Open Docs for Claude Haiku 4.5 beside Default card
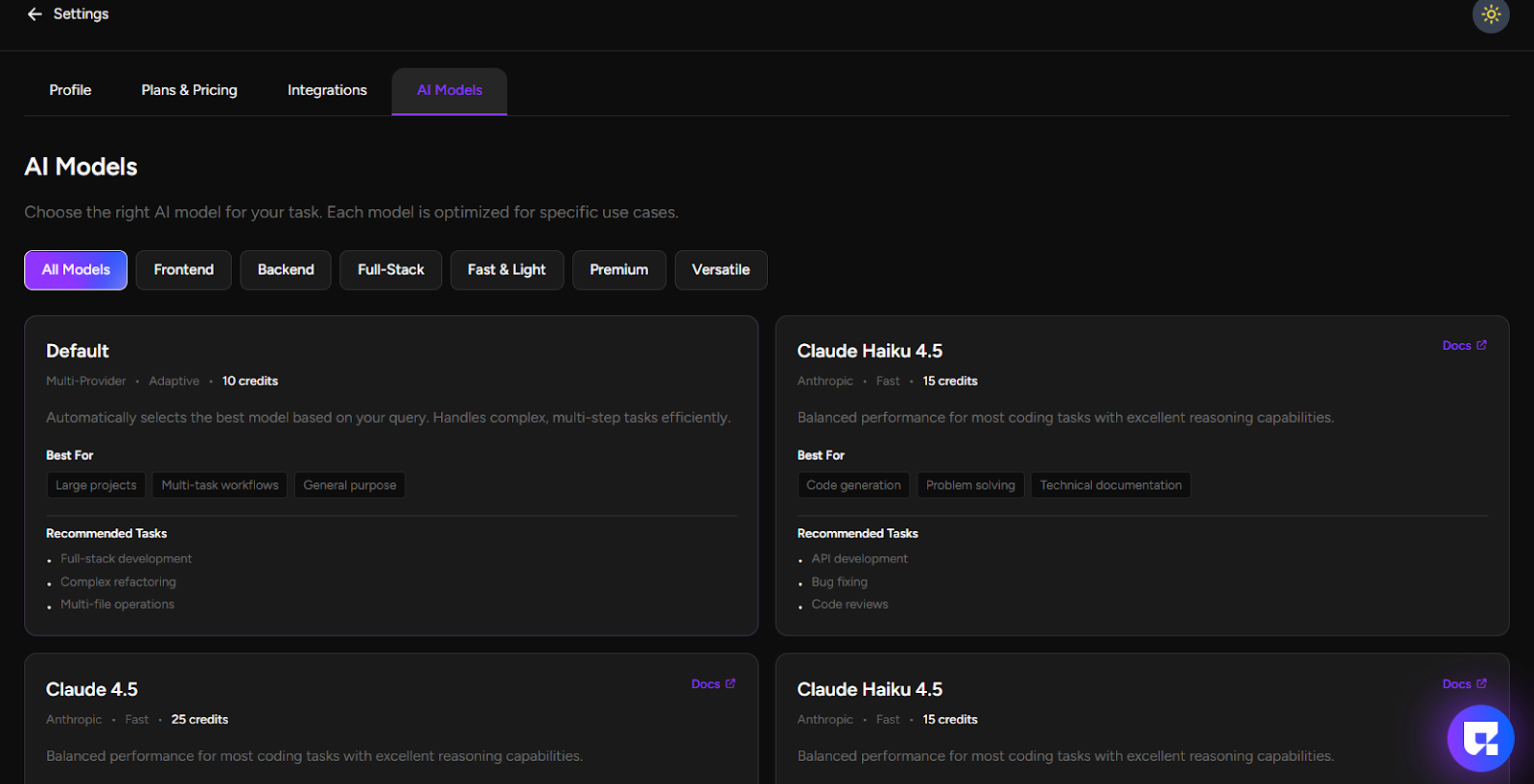This screenshot has height=784, width=1534. tap(1464, 346)
